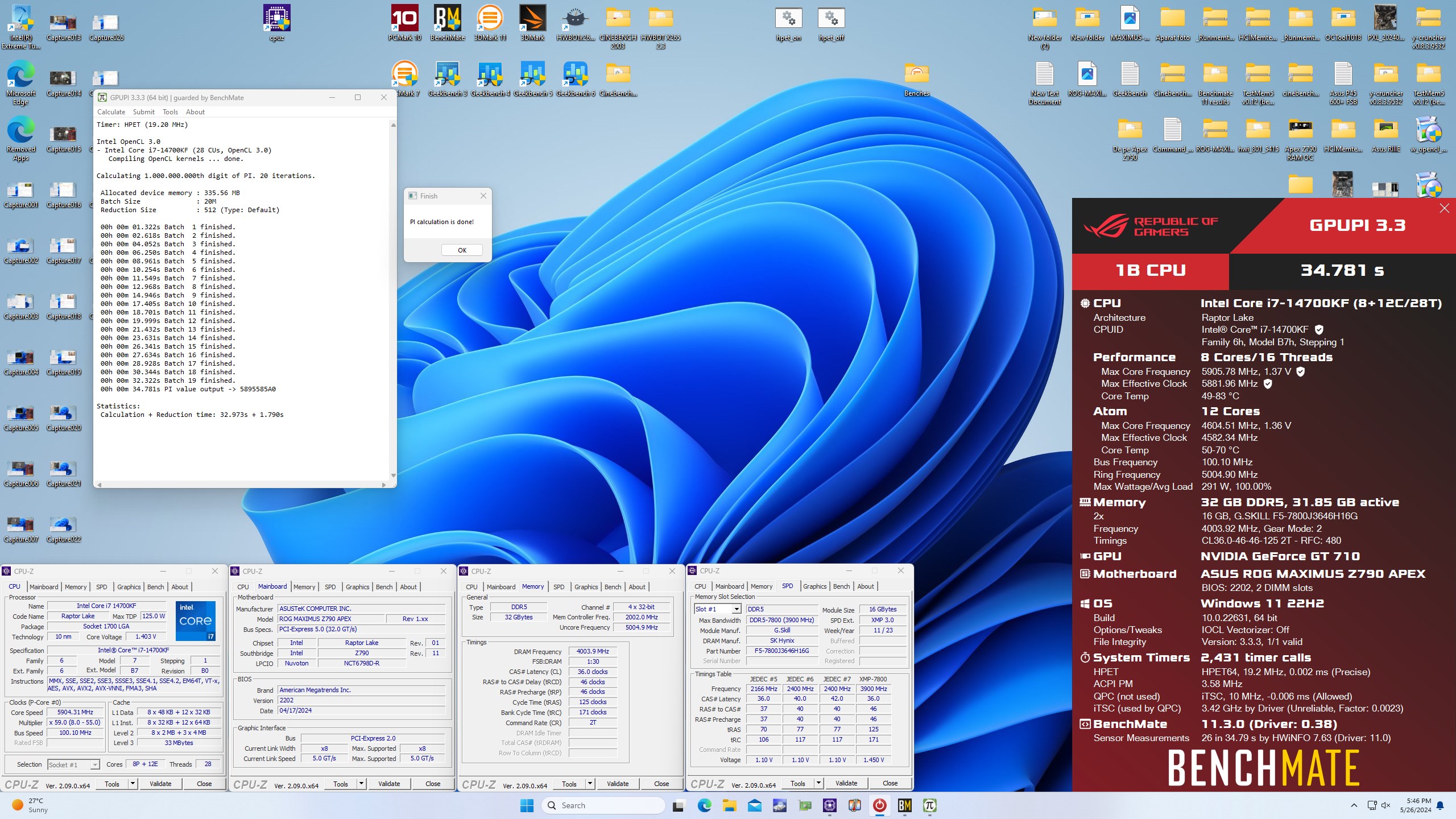Image resolution: width=1456 pixels, height=819 pixels.
Task: Click the GPUPI vertical scrollbar up arrow
Action: tap(393, 125)
